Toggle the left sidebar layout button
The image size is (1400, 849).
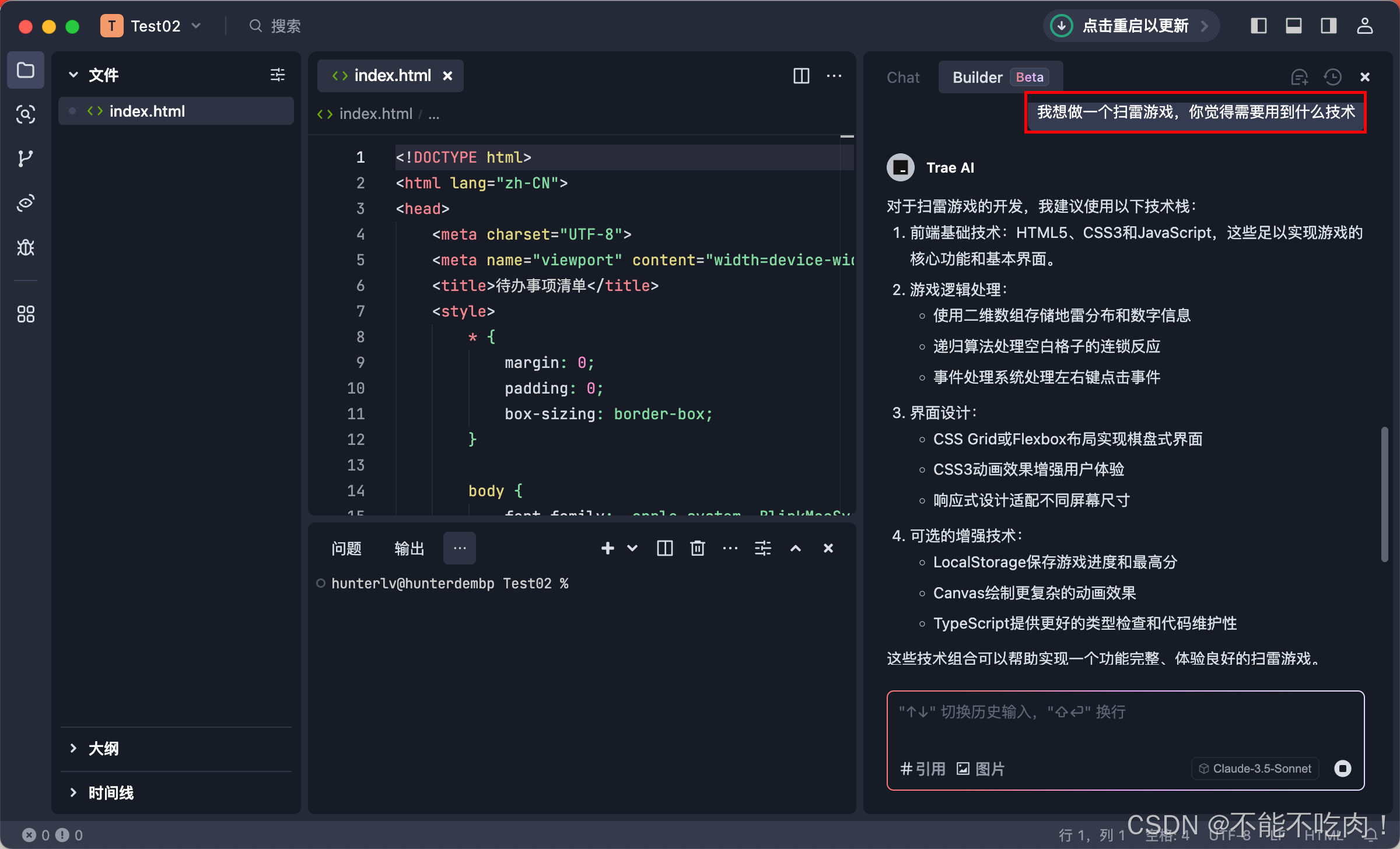pyautogui.click(x=1258, y=26)
